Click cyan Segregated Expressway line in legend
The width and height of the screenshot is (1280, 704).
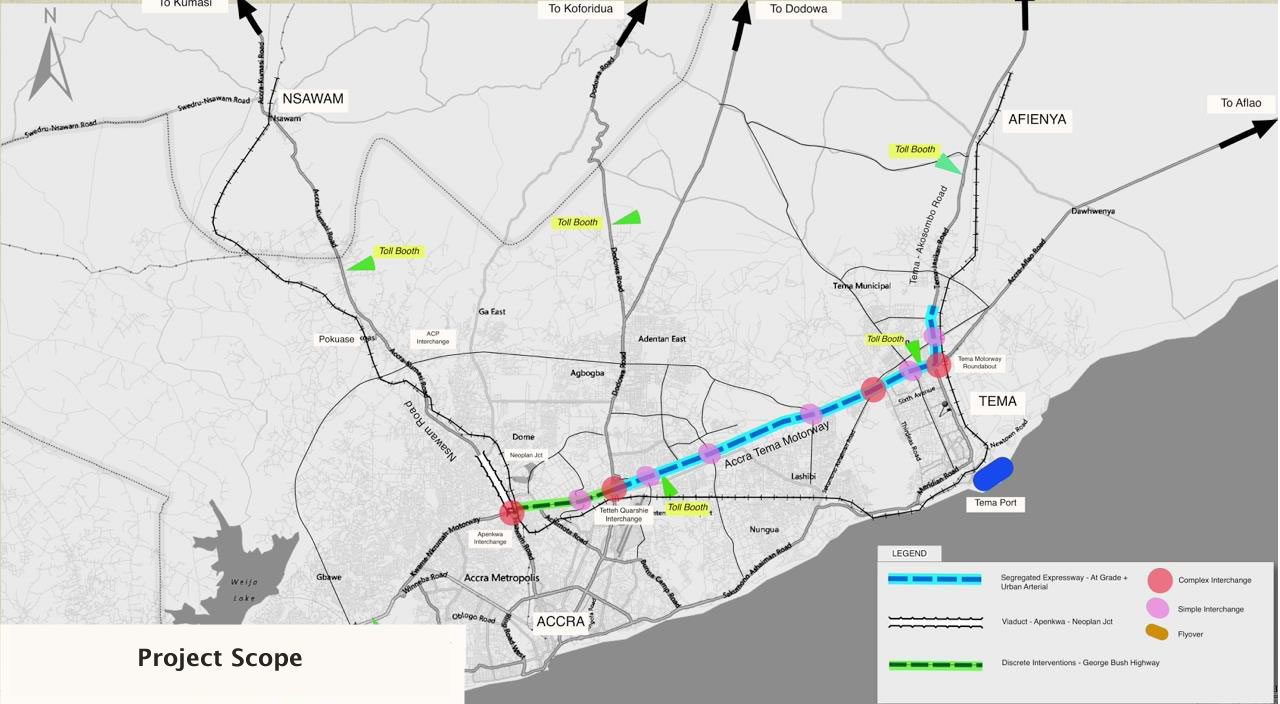[x=934, y=579]
